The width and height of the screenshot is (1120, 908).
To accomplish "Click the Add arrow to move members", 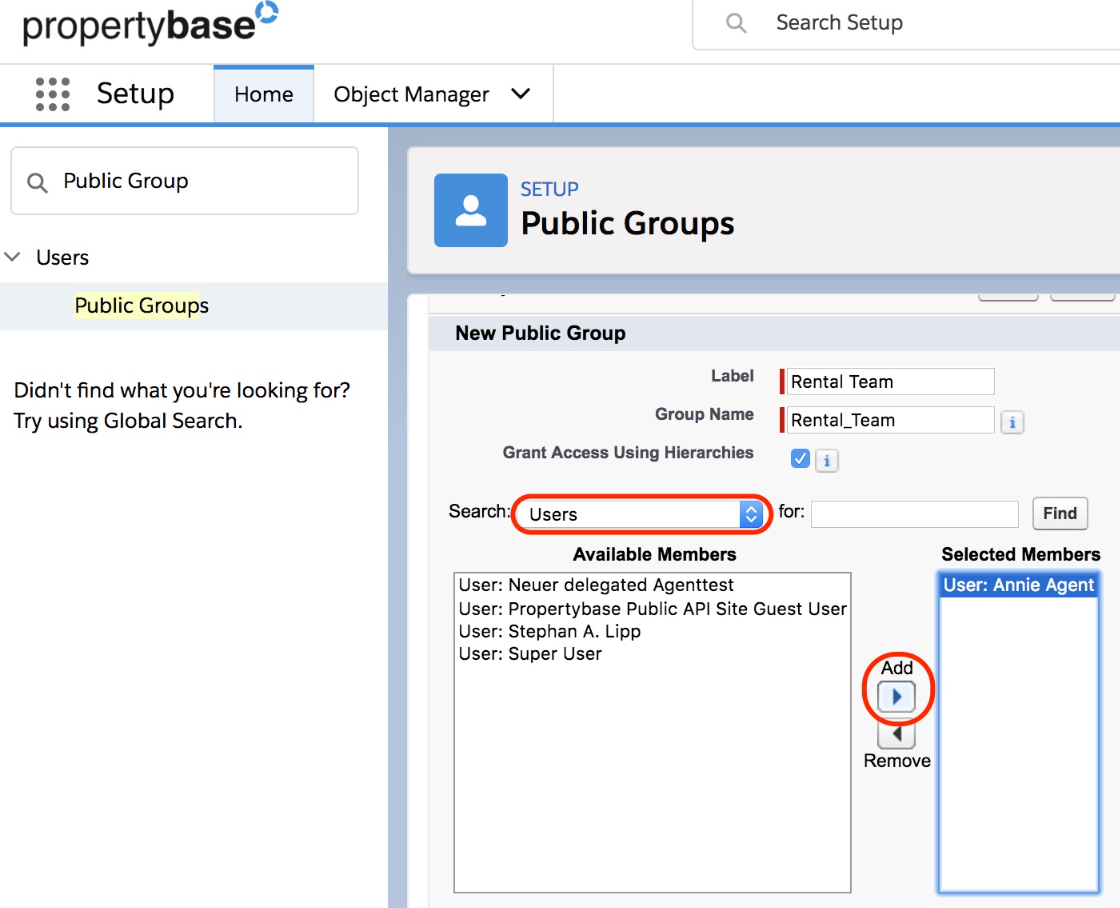I will point(897,696).
